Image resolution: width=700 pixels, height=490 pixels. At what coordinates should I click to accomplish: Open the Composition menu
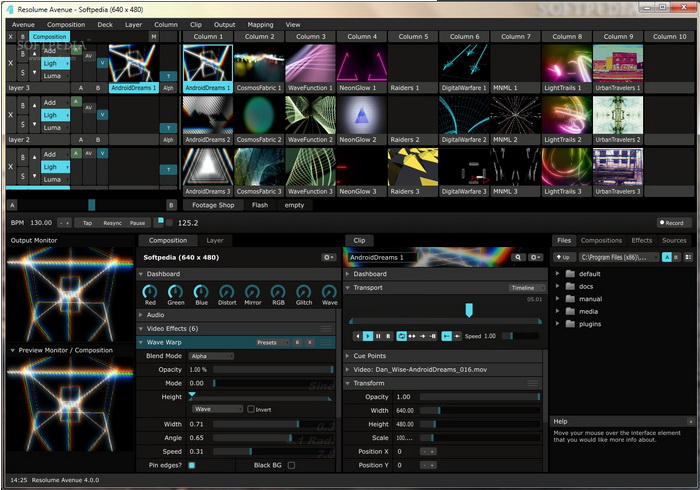pos(66,25)
